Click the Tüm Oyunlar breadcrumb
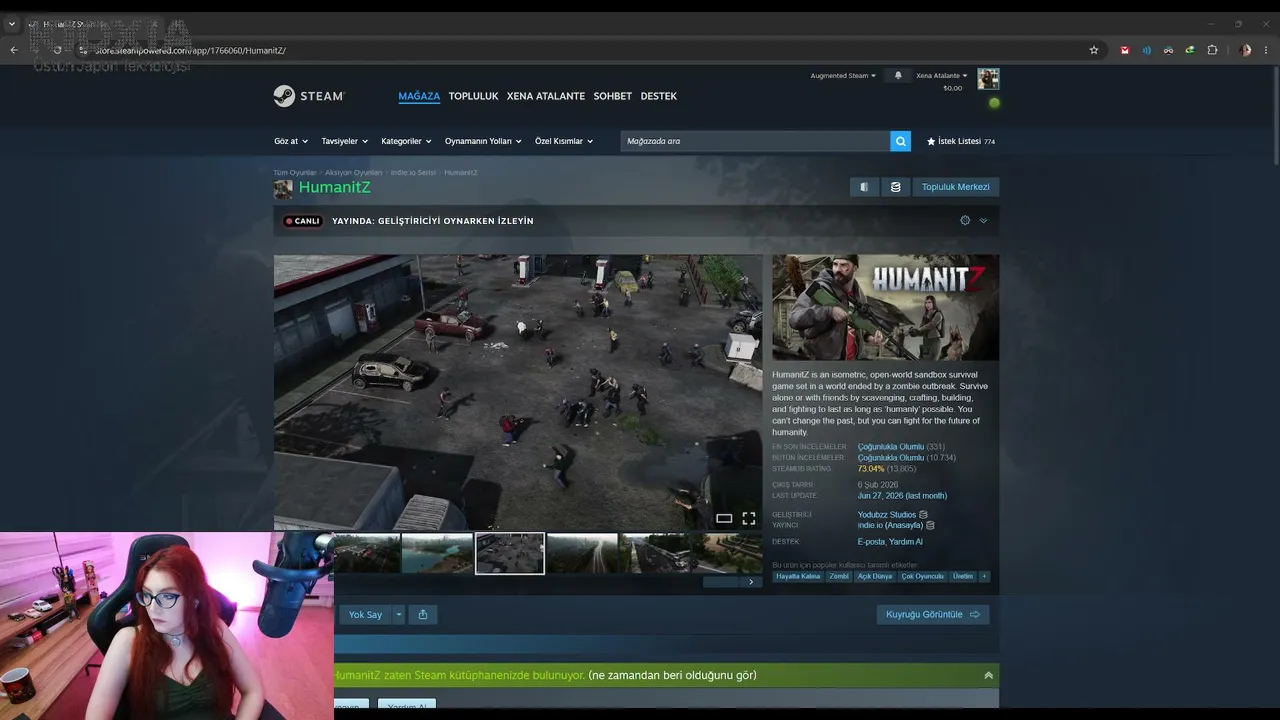The width and height of the screenshot is (1280, 720). point(295,172)
